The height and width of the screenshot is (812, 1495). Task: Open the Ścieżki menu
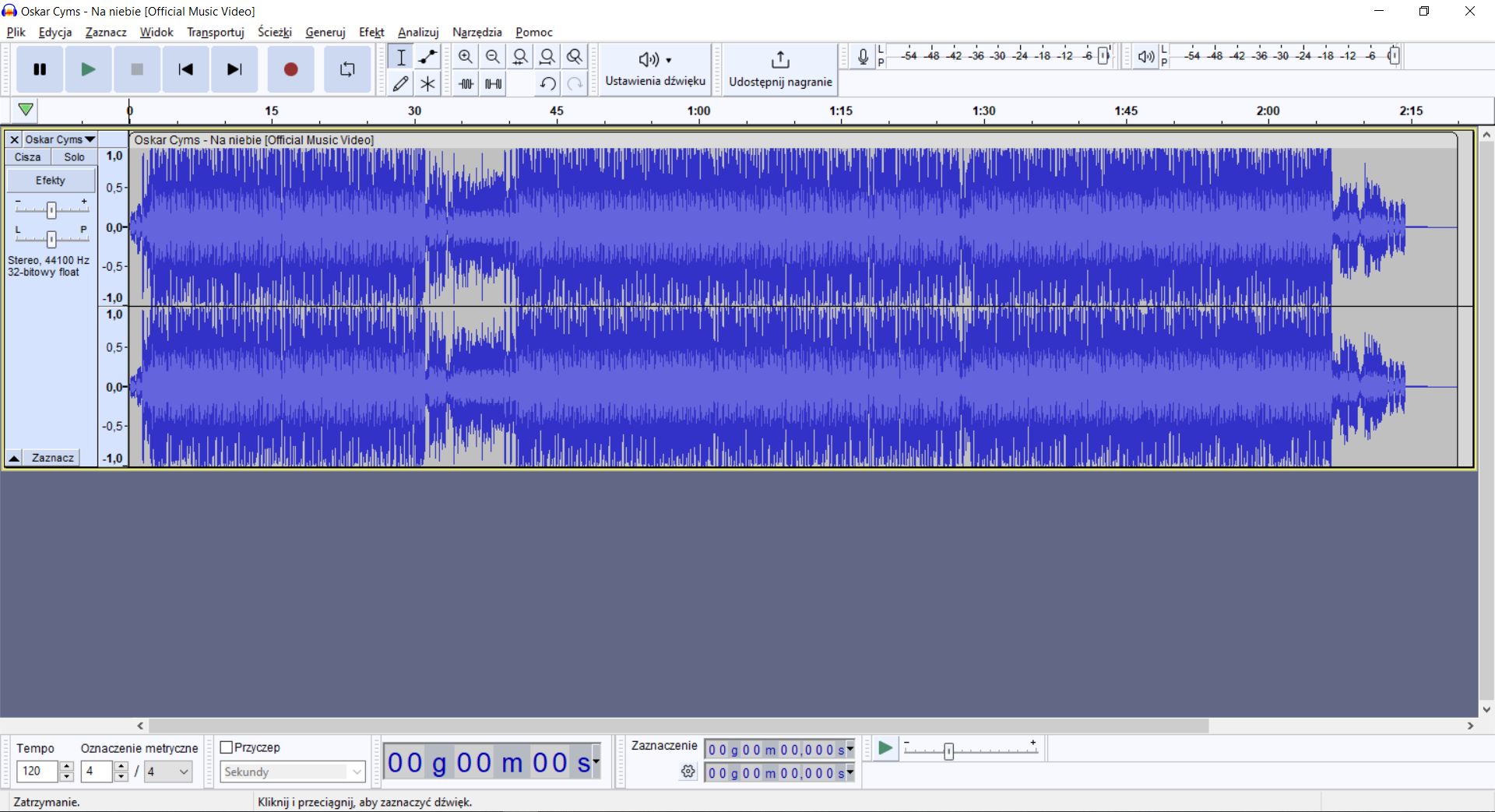point(274,32)
